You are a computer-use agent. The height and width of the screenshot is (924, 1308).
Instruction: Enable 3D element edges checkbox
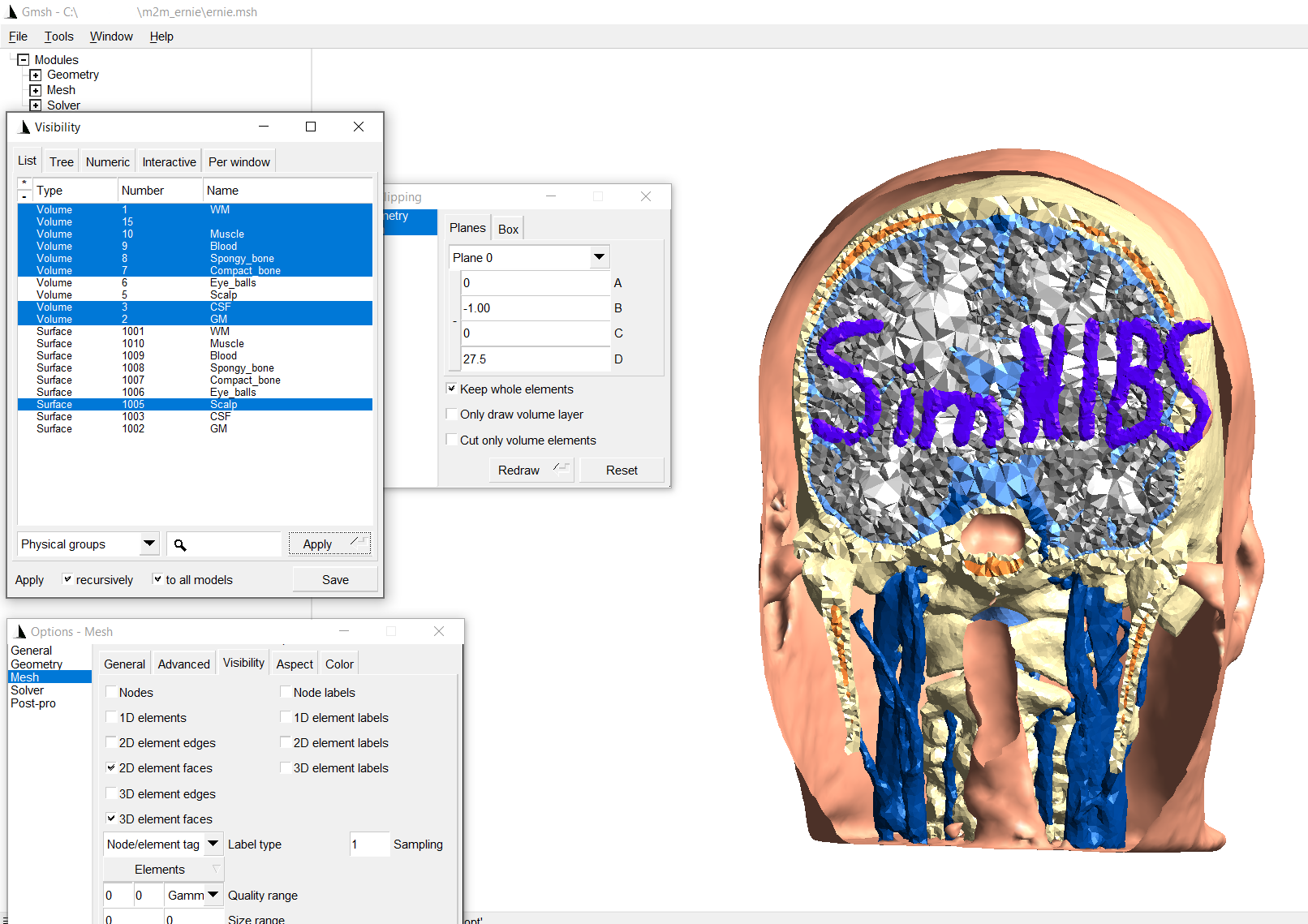point(111,793)
